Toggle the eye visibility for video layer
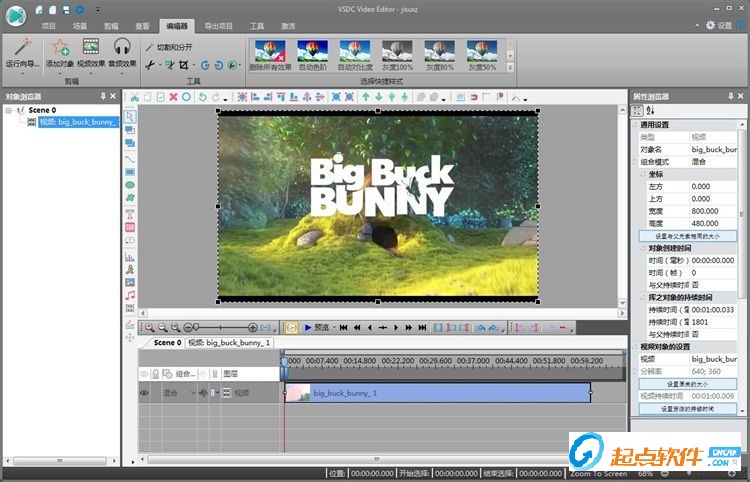 coord(144,393)
